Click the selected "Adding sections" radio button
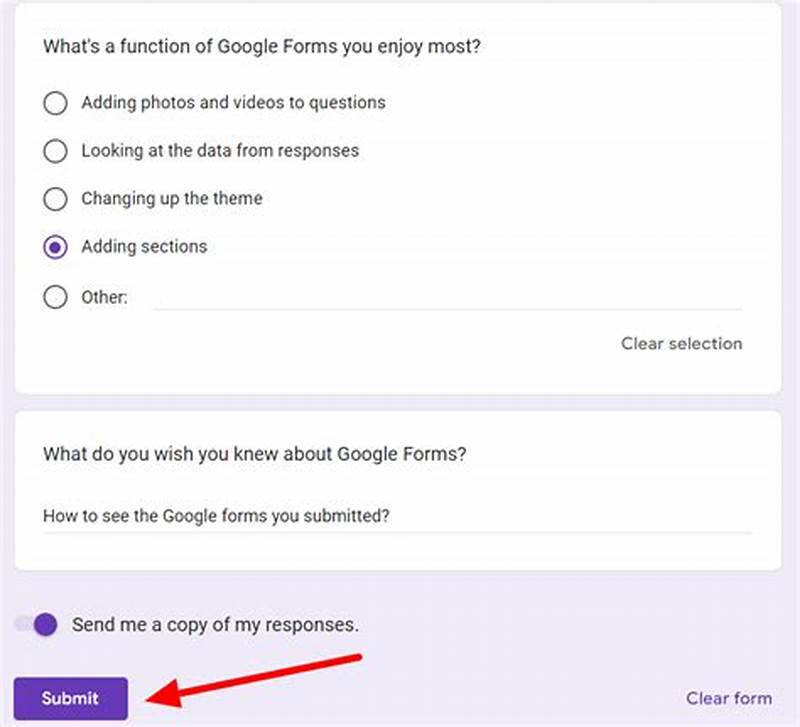This screenshot has height=727, width=800. click(x=55, y=247)
